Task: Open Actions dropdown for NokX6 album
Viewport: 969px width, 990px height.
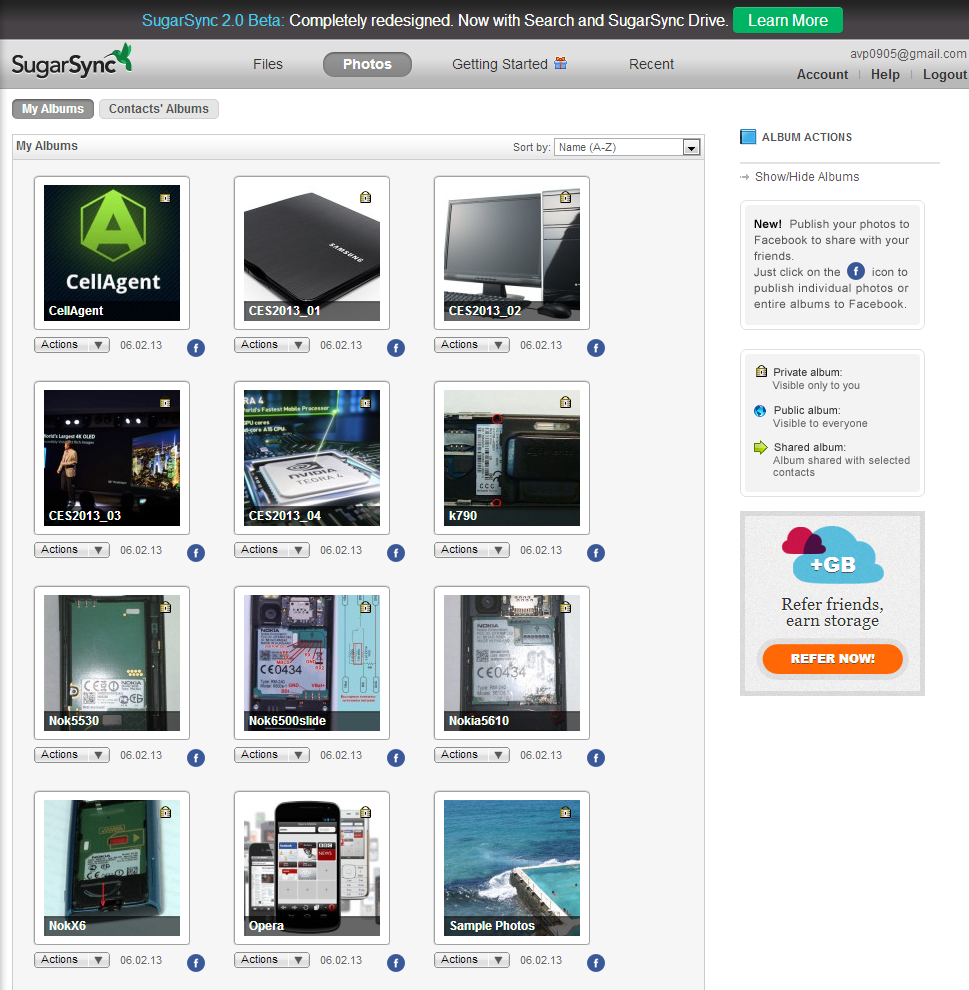Action: (72, 960)
